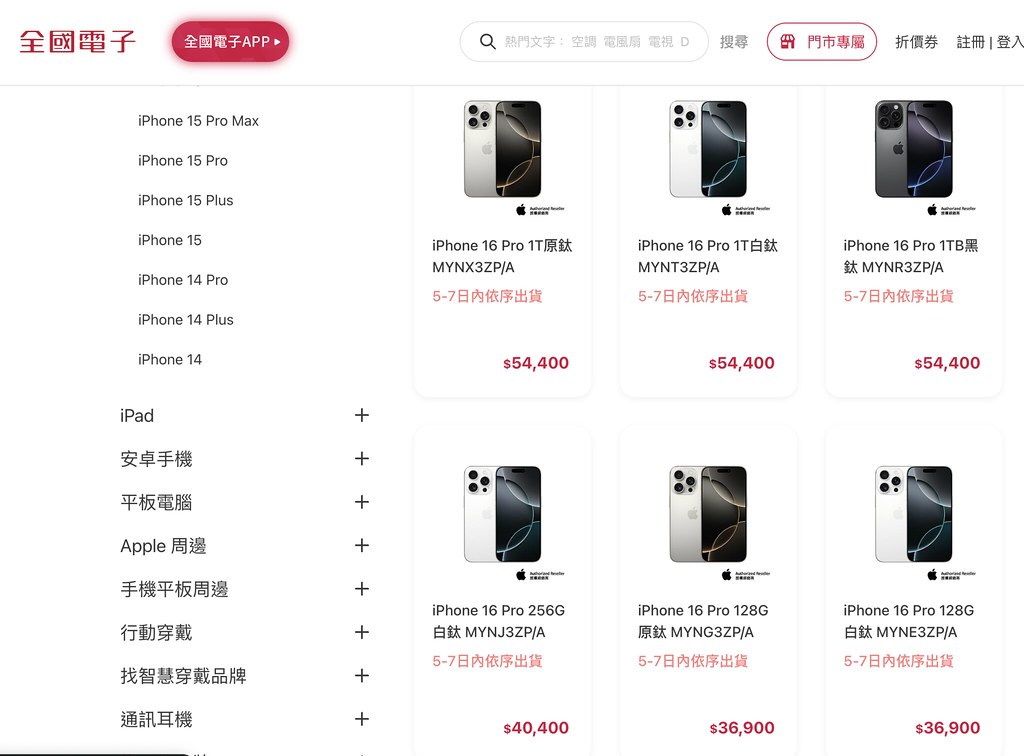Open iPhone 16 Pro 1T原鈦 product image
Image resolution: width=1024 pixels, height=756 pixels.
tap(502, 150)
